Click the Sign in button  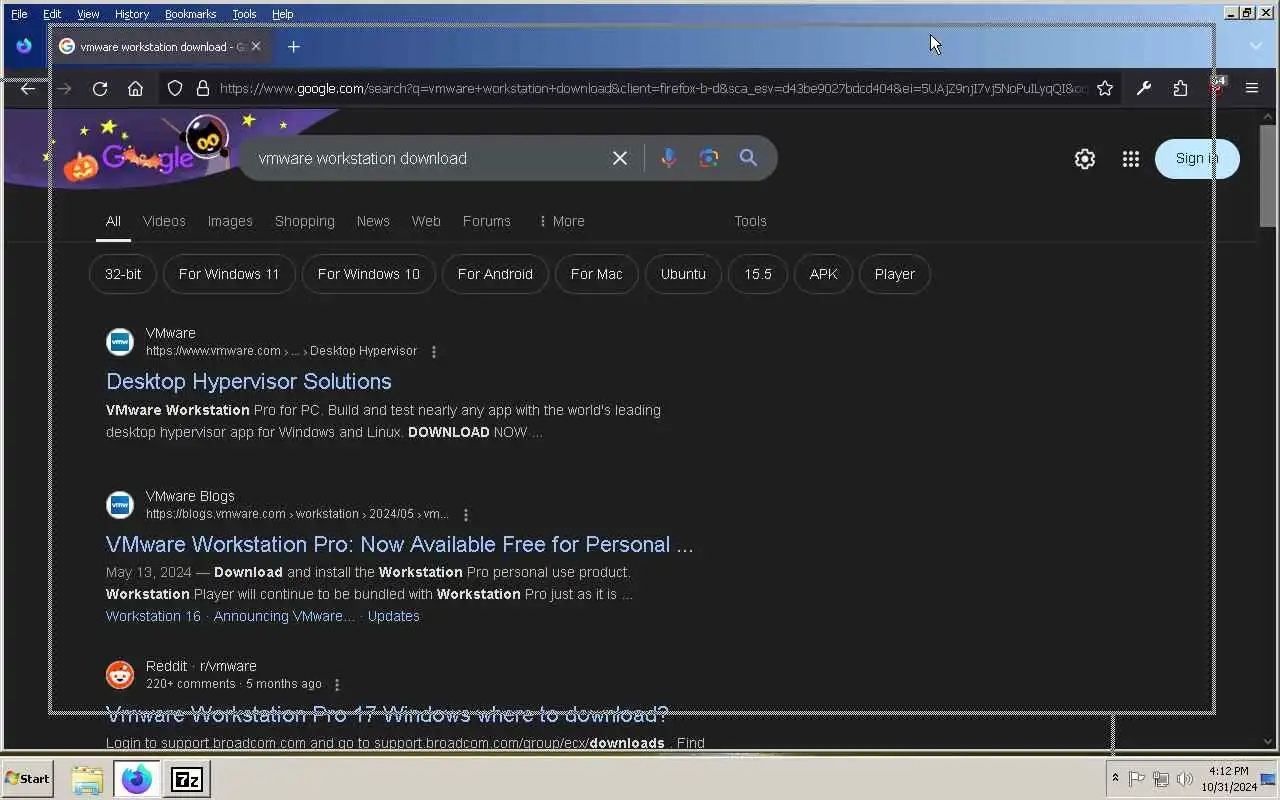1197,158
